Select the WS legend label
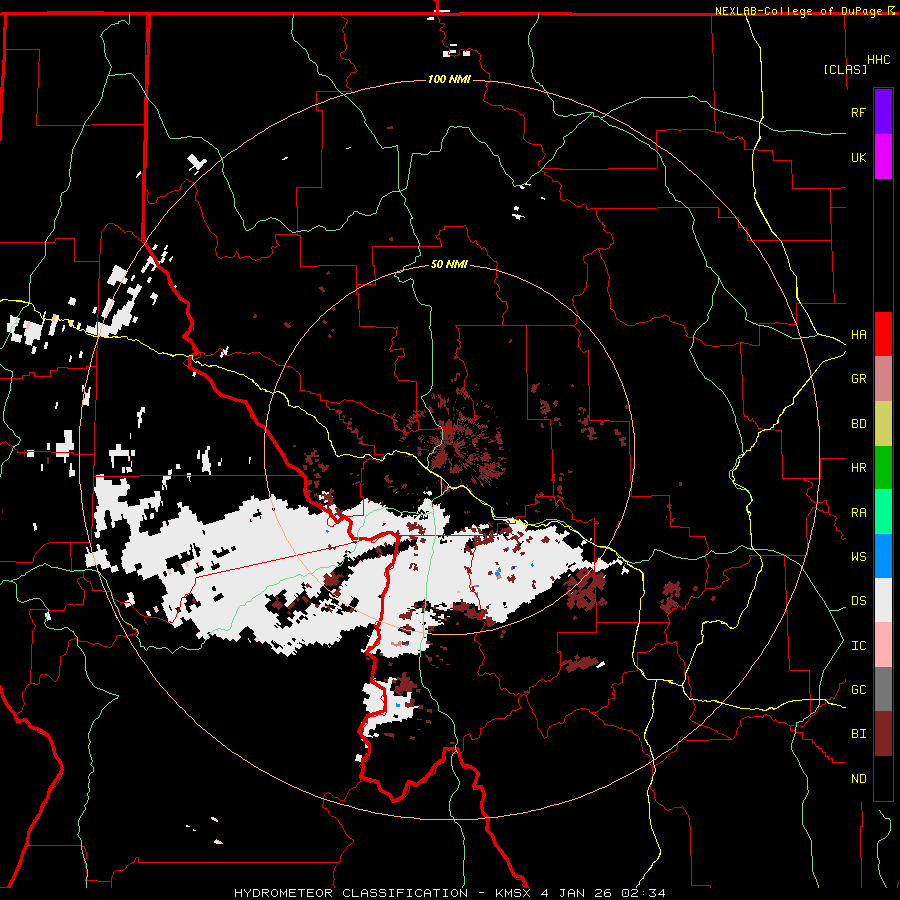The image size is (900, 900). 859,557
